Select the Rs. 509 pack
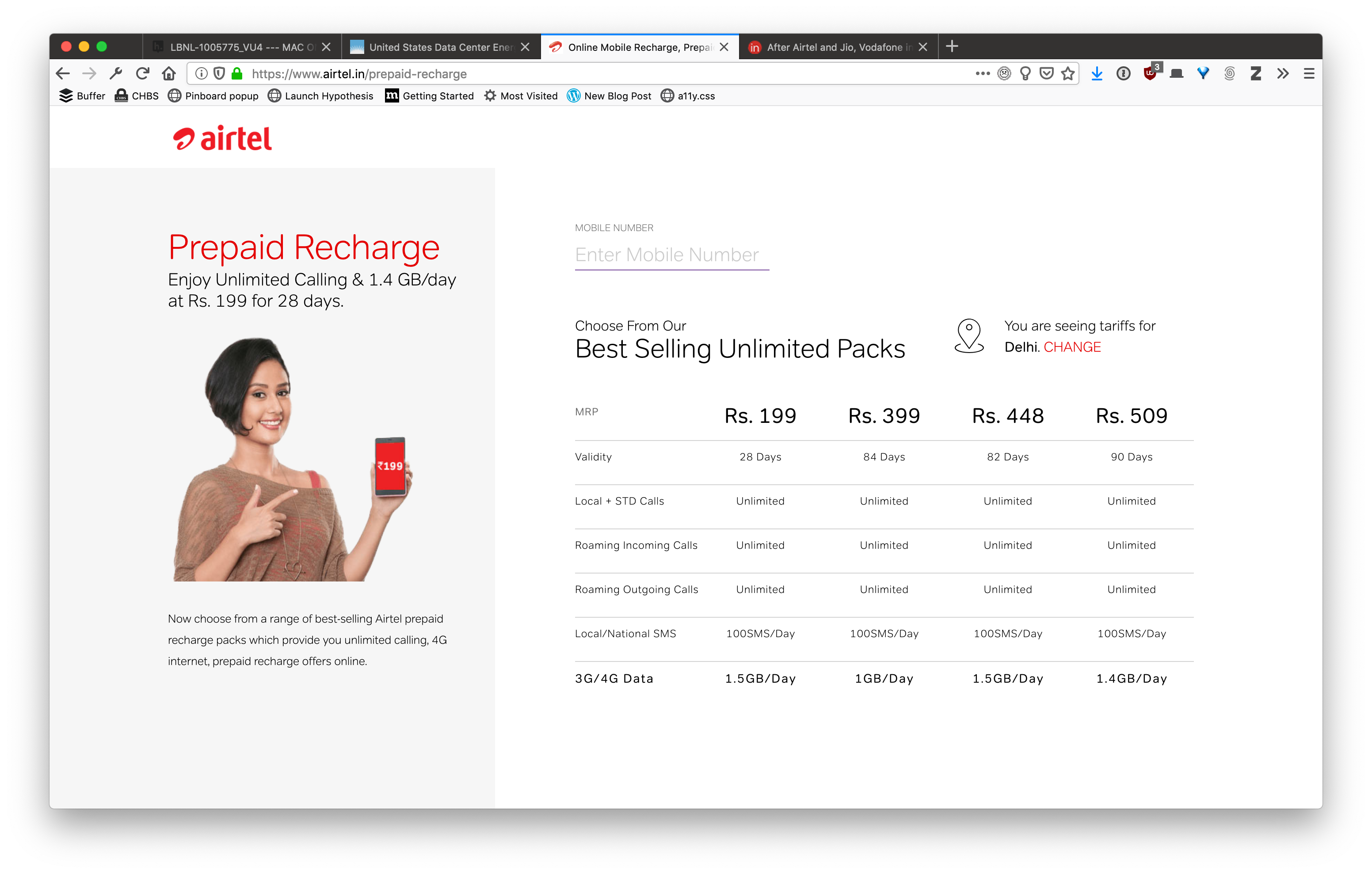 pyautogui.click(x=1132, y=416)
